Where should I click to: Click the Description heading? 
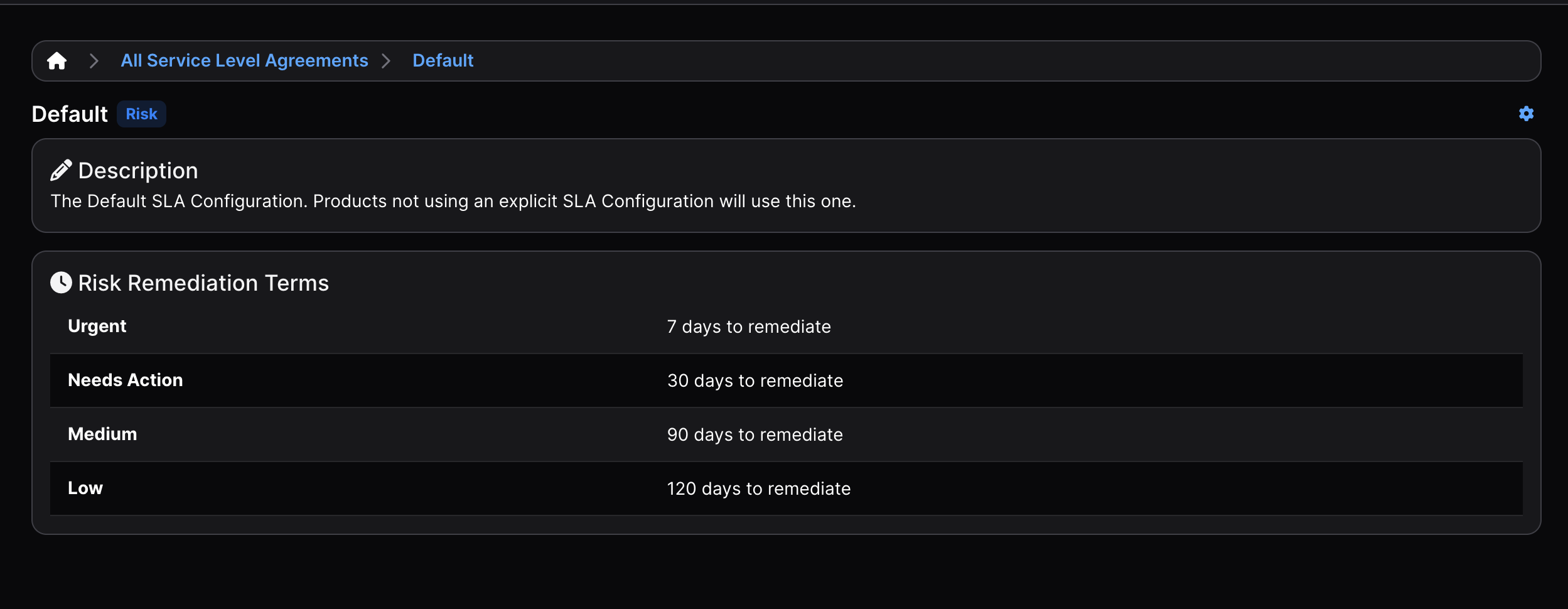point(138,171)
